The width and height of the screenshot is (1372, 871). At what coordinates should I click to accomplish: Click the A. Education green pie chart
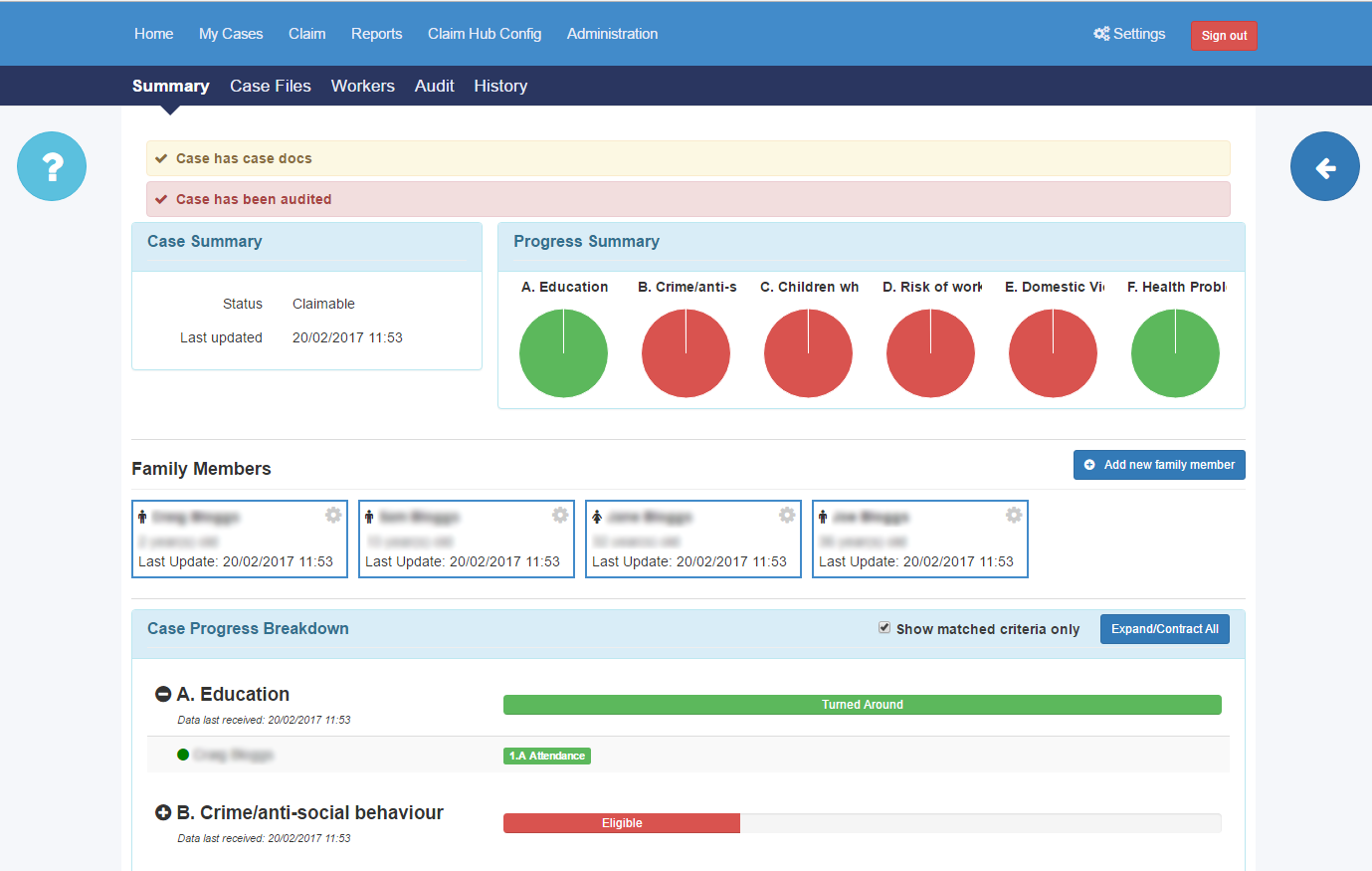(563, 353)
